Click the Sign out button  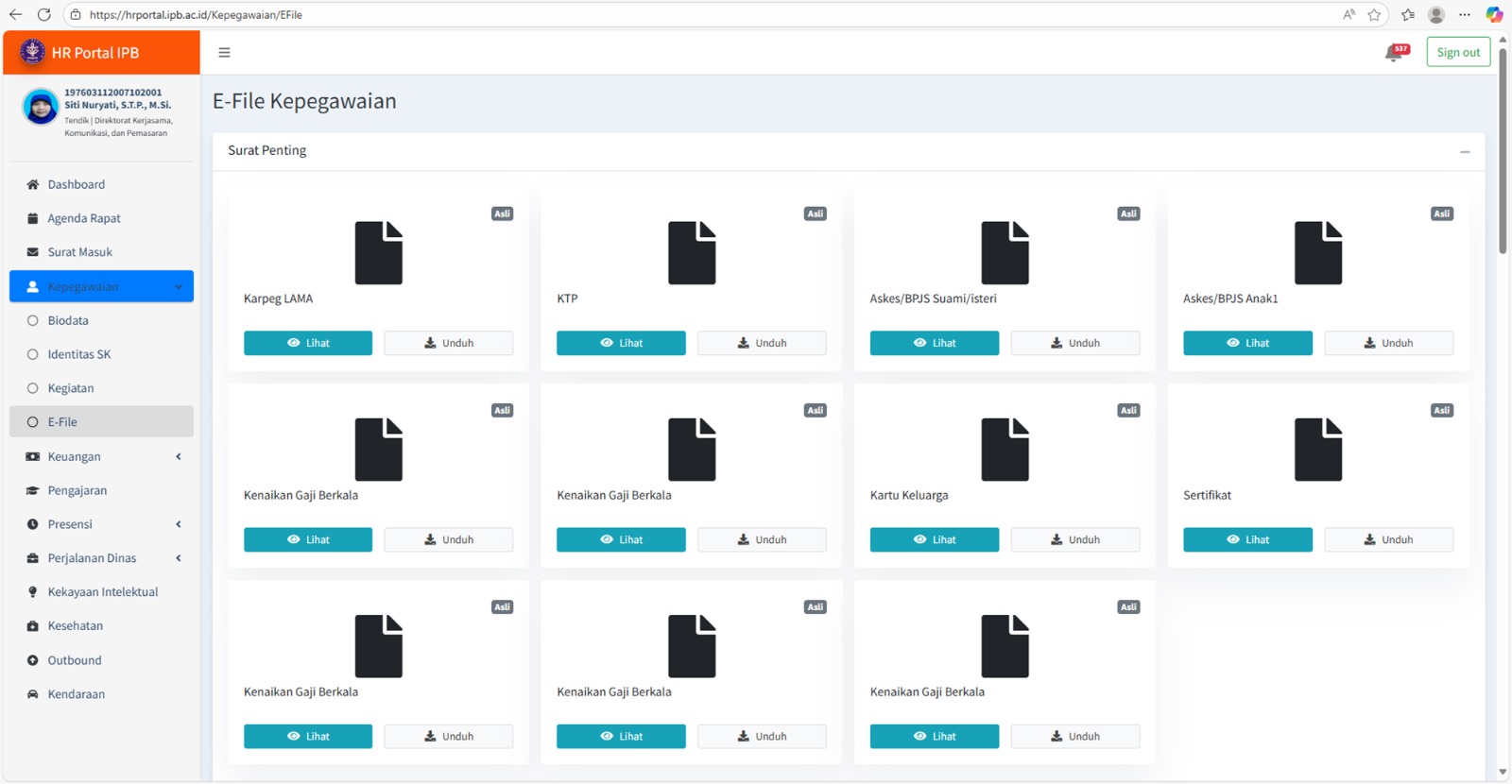[1457, 52]
